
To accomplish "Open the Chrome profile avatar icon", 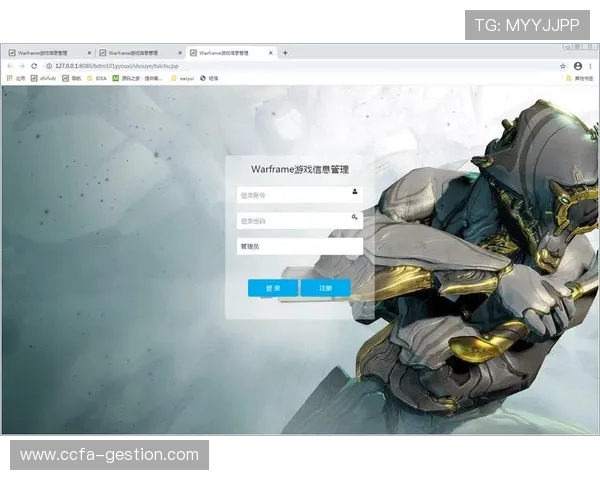I will click(578, 66).
